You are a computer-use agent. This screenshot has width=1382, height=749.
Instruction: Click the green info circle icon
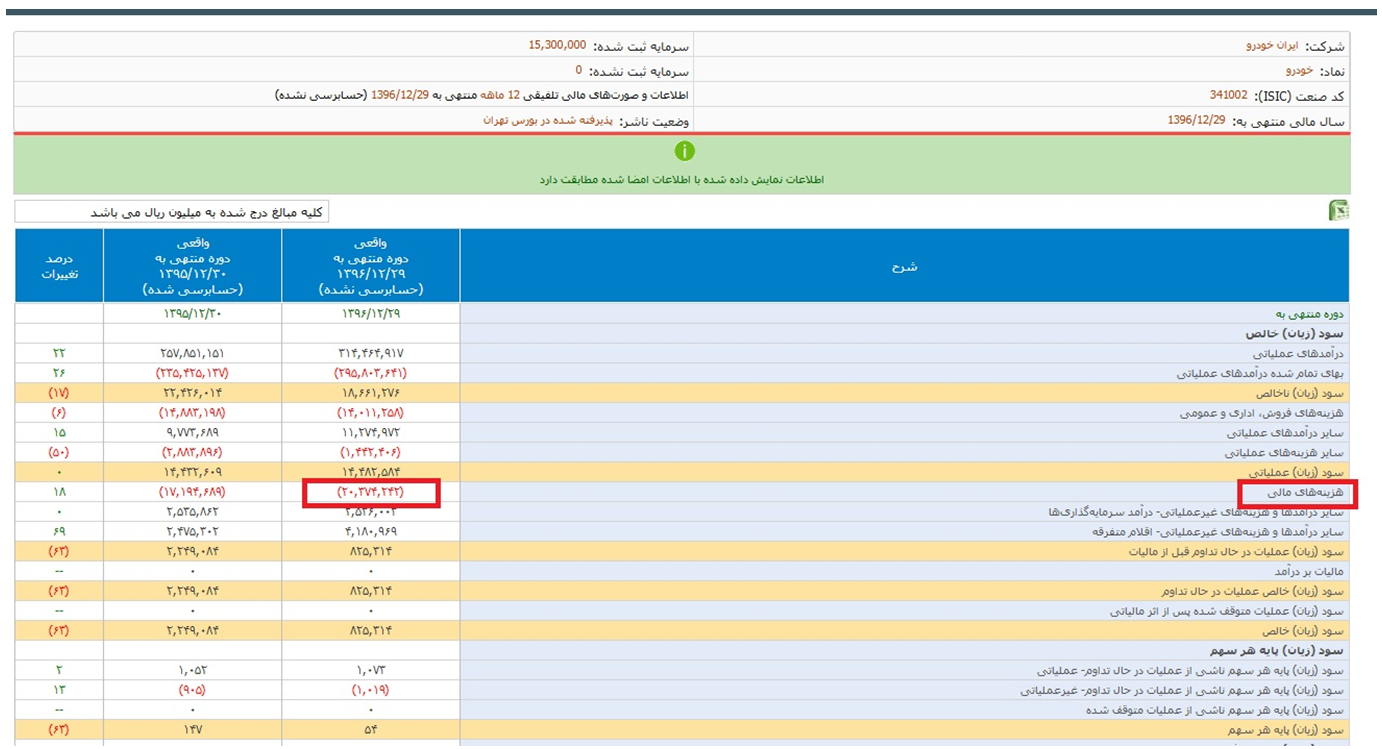pyautogui.click(x=684, y=151)
